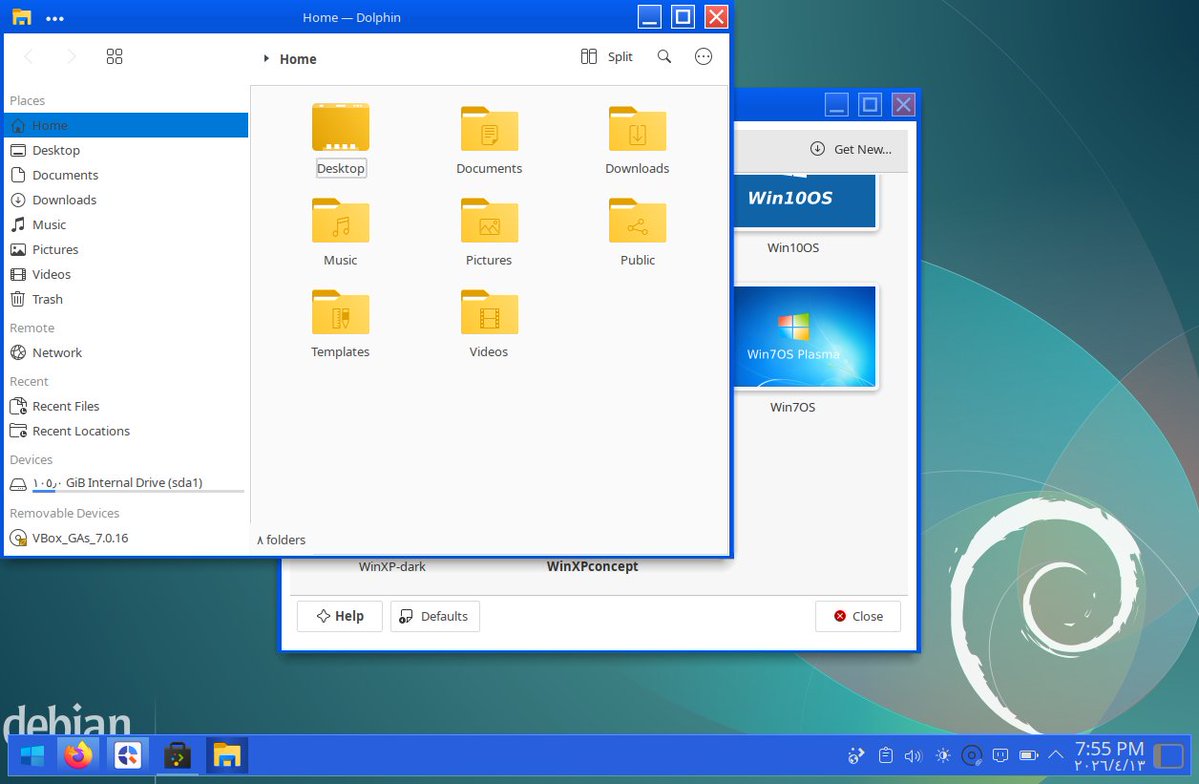Image resolution: width=1199 pixels, height=784 pixels.
Task: Click the 7:55 PM clock
Action: 1110,748
